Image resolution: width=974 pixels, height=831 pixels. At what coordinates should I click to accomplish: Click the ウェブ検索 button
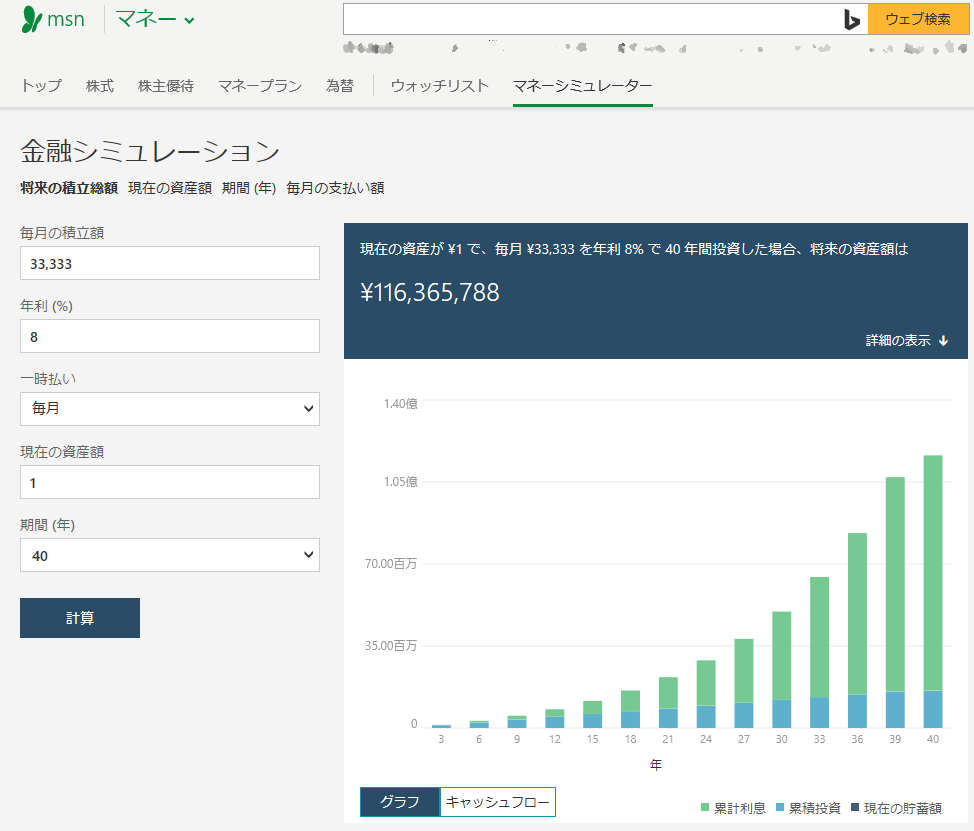coord(917,19)
